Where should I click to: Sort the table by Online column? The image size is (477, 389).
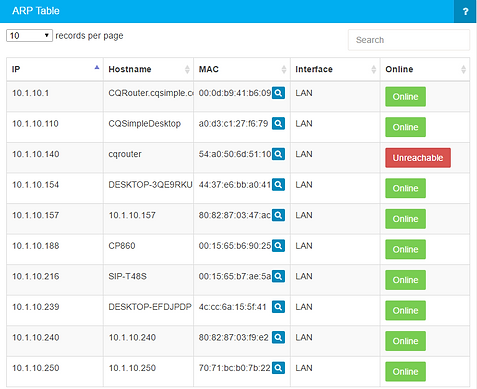[425, 69]
